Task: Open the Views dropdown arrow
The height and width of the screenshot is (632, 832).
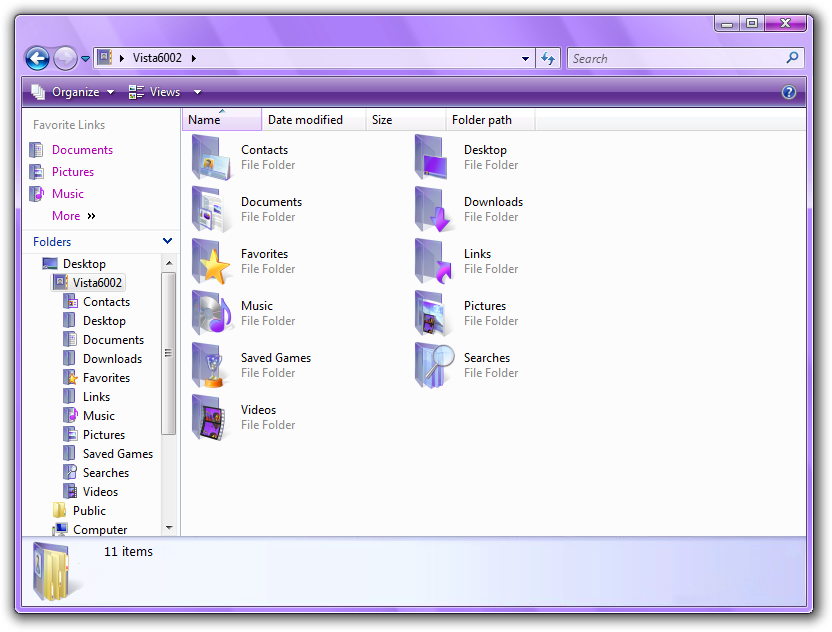Action: 197,92
